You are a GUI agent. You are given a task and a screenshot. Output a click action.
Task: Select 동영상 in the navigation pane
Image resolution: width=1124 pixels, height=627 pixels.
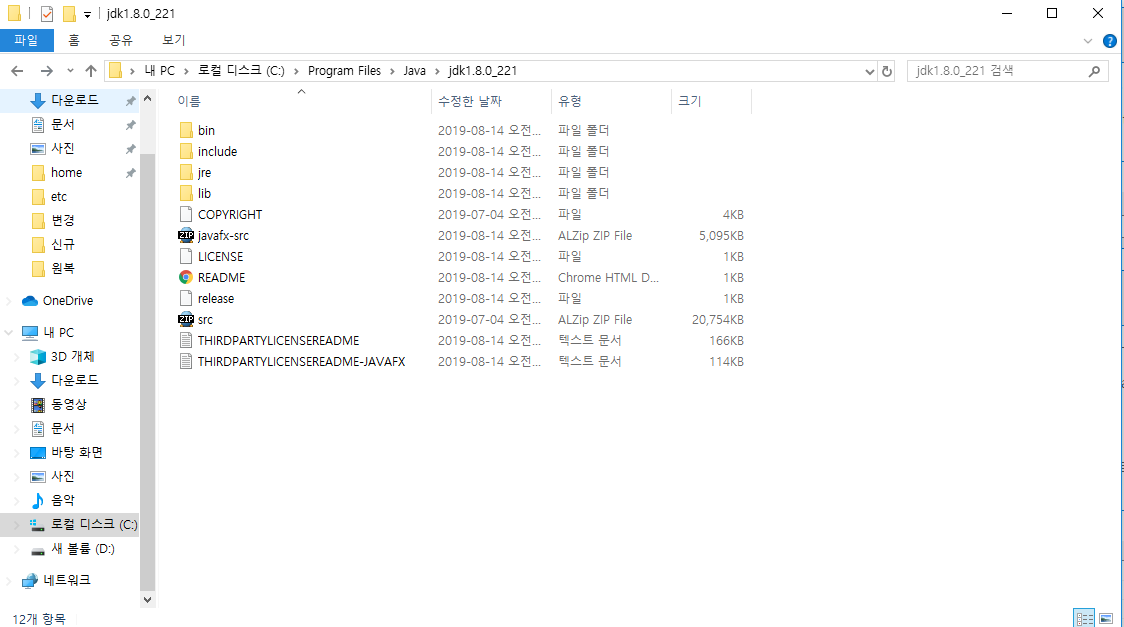click(68, 404)
